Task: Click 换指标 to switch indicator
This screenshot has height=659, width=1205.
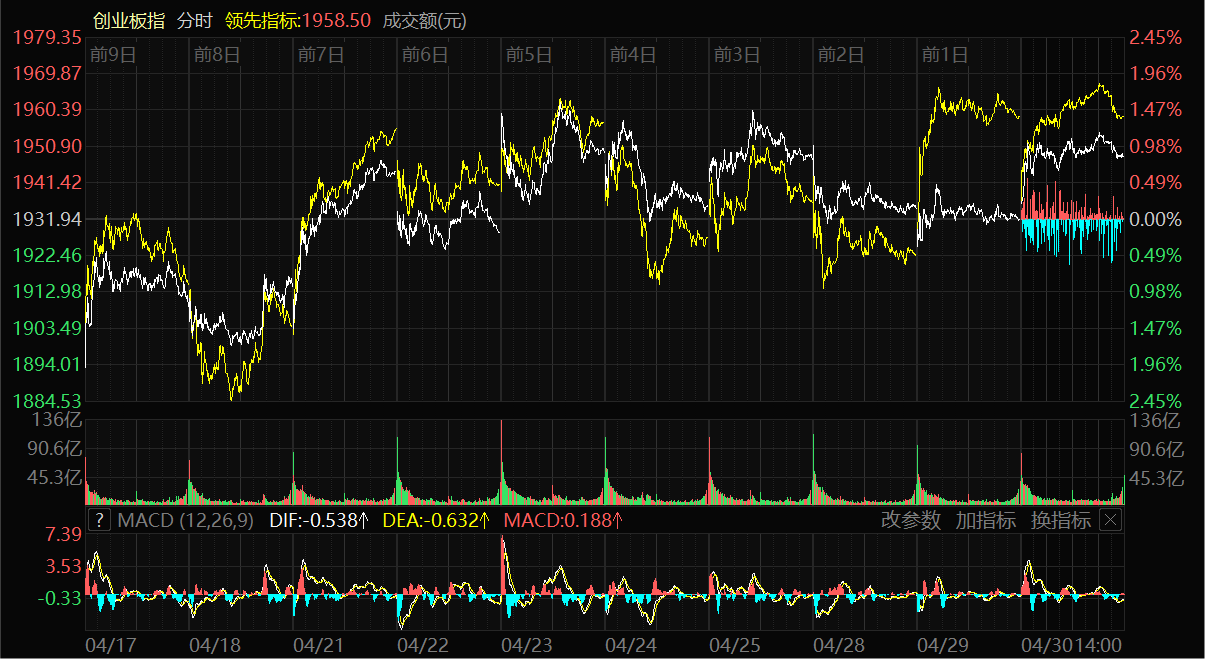Action: [x=1061, y=520]
